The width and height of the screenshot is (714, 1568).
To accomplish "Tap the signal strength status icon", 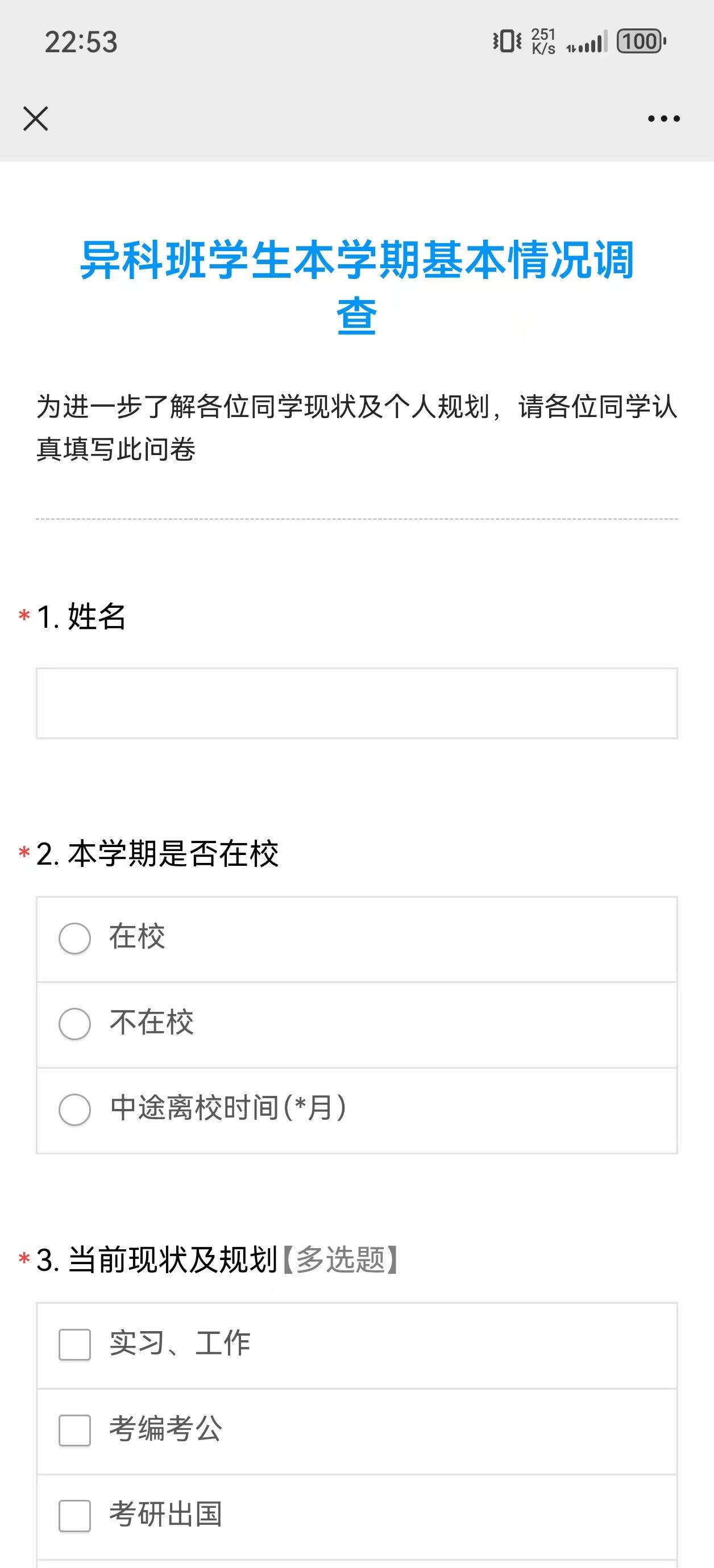I will (587, 43).
